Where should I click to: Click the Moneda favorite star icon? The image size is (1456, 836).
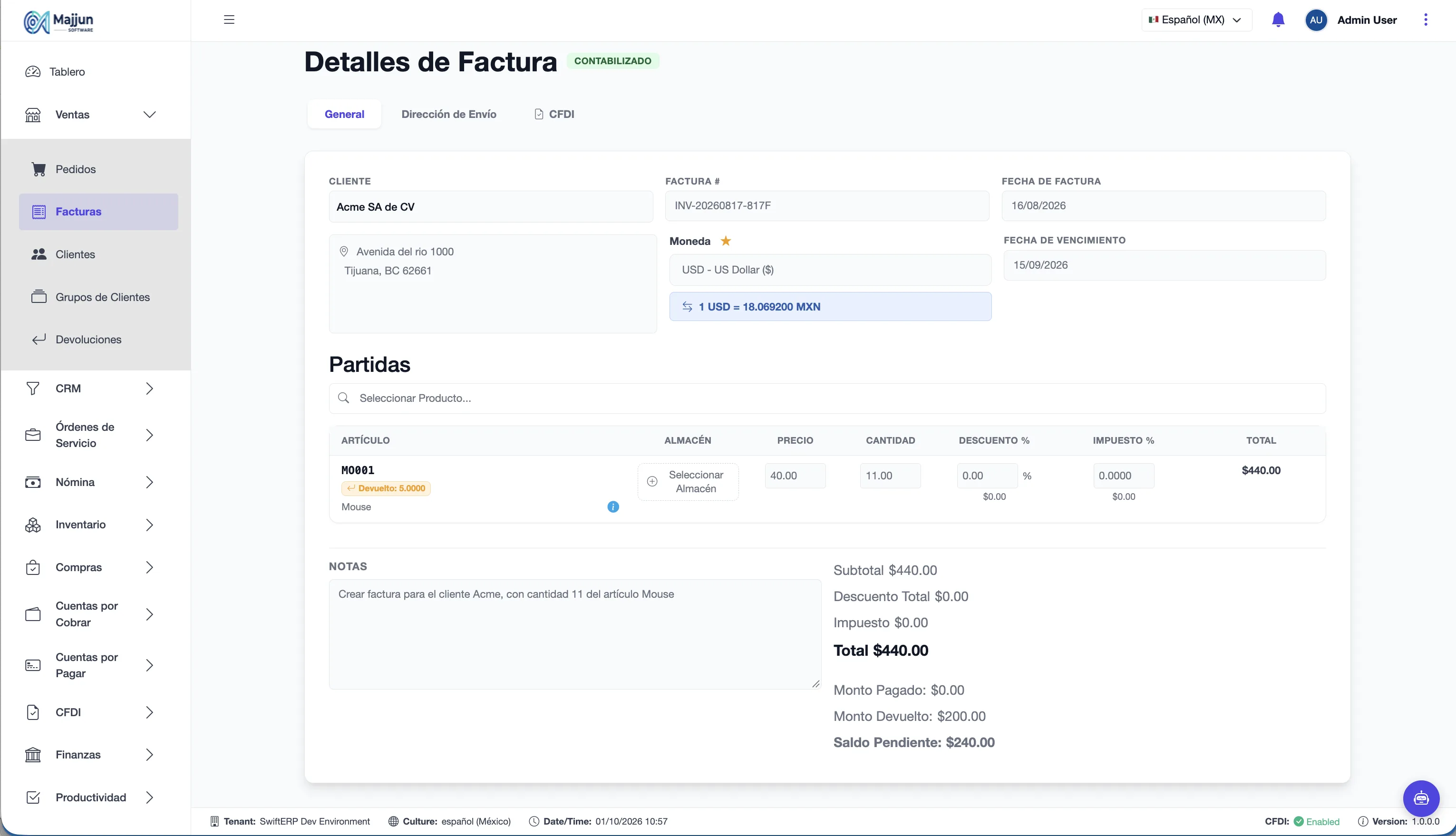726,241
